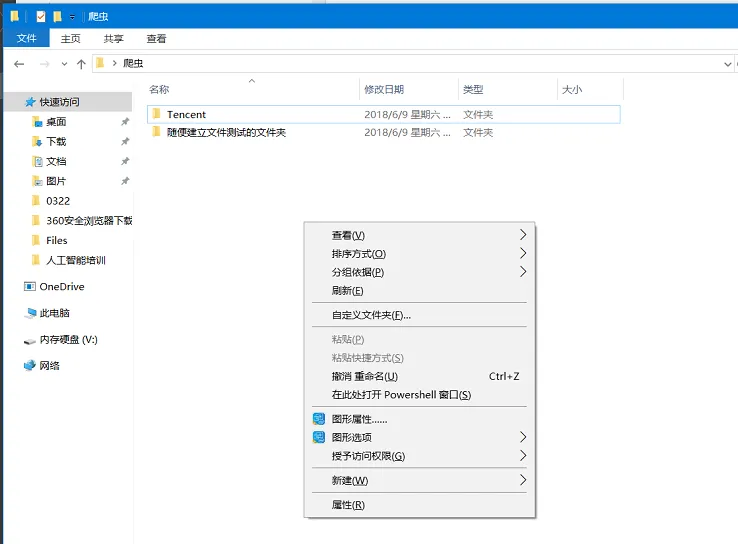Click the 此电脑 computer icon in sidebar
This screenshot has height=544, width=738.
click(x=30, y=313)
